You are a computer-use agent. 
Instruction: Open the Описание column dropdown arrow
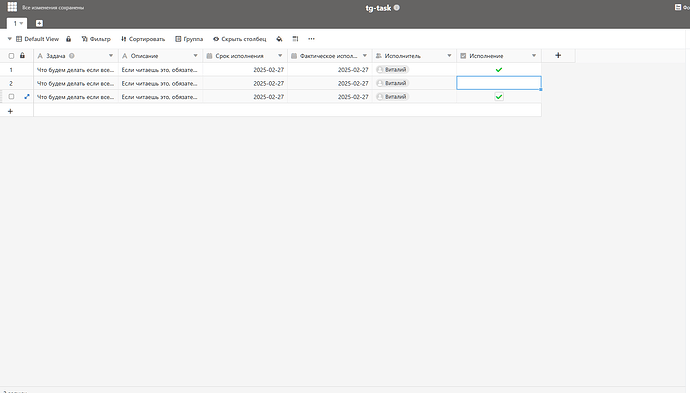tap(195, 55)
